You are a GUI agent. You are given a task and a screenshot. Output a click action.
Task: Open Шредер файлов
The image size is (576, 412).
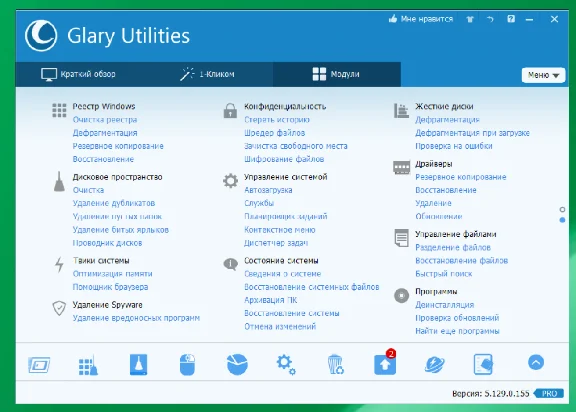(x=275, y=133)
